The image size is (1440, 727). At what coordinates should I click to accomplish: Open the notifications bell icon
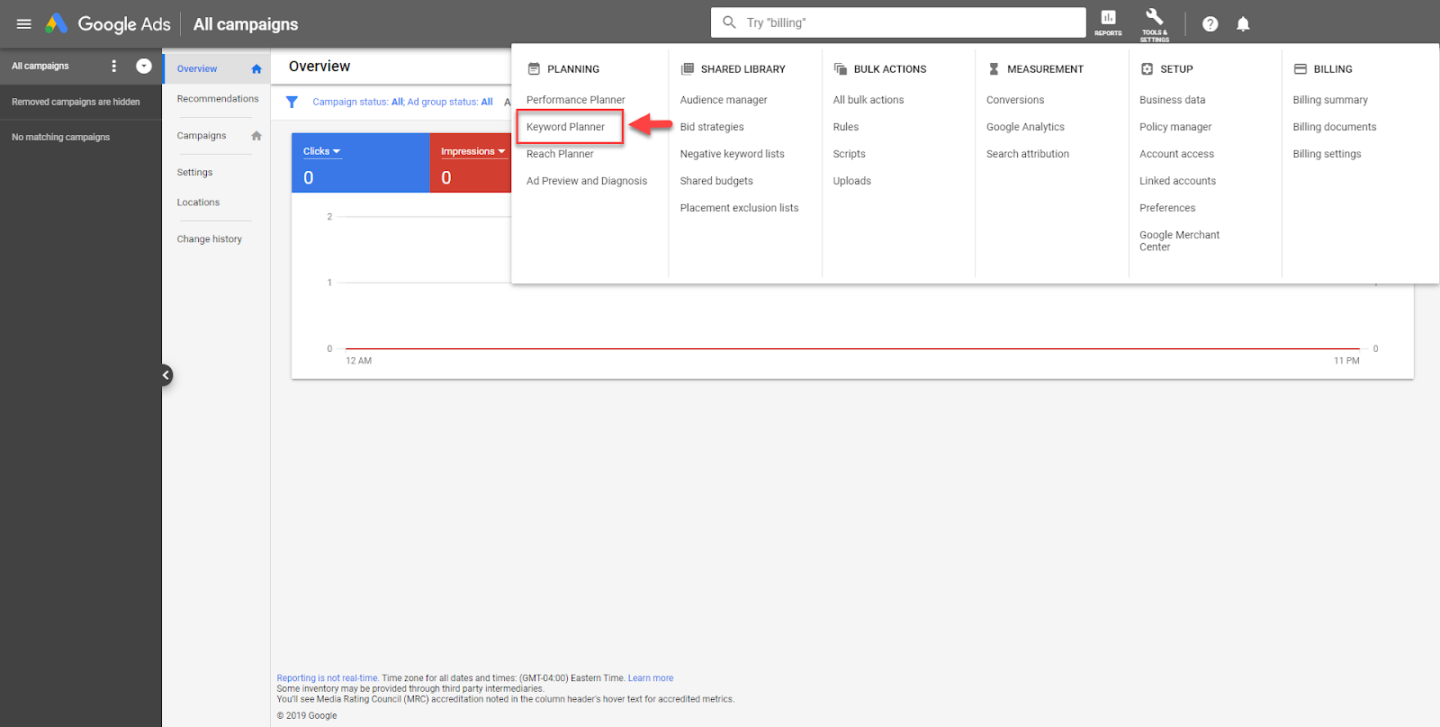click(1243, 24)
